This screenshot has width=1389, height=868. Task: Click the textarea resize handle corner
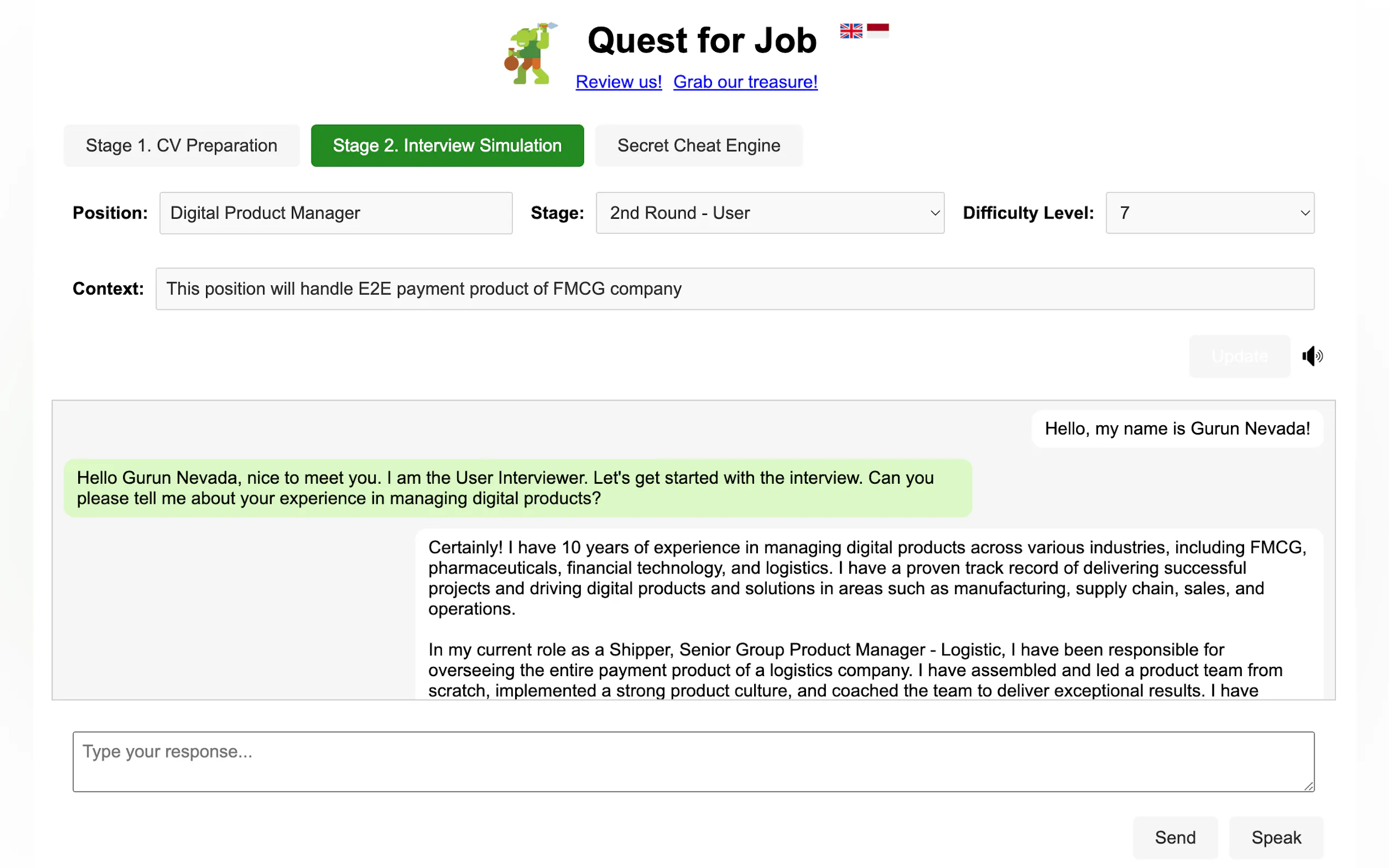pos(1308,786)
